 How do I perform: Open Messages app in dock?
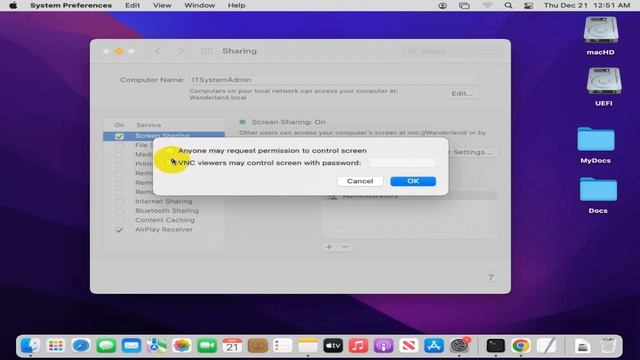(106, 346)
